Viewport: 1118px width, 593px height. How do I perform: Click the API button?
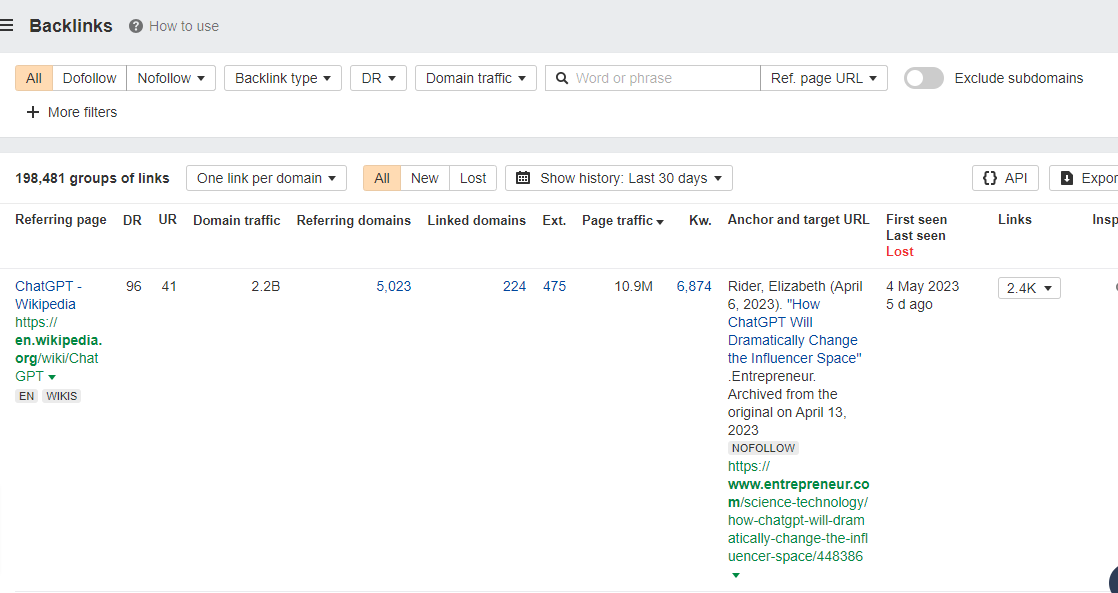pyautogui.click(x=1005, y=178)
